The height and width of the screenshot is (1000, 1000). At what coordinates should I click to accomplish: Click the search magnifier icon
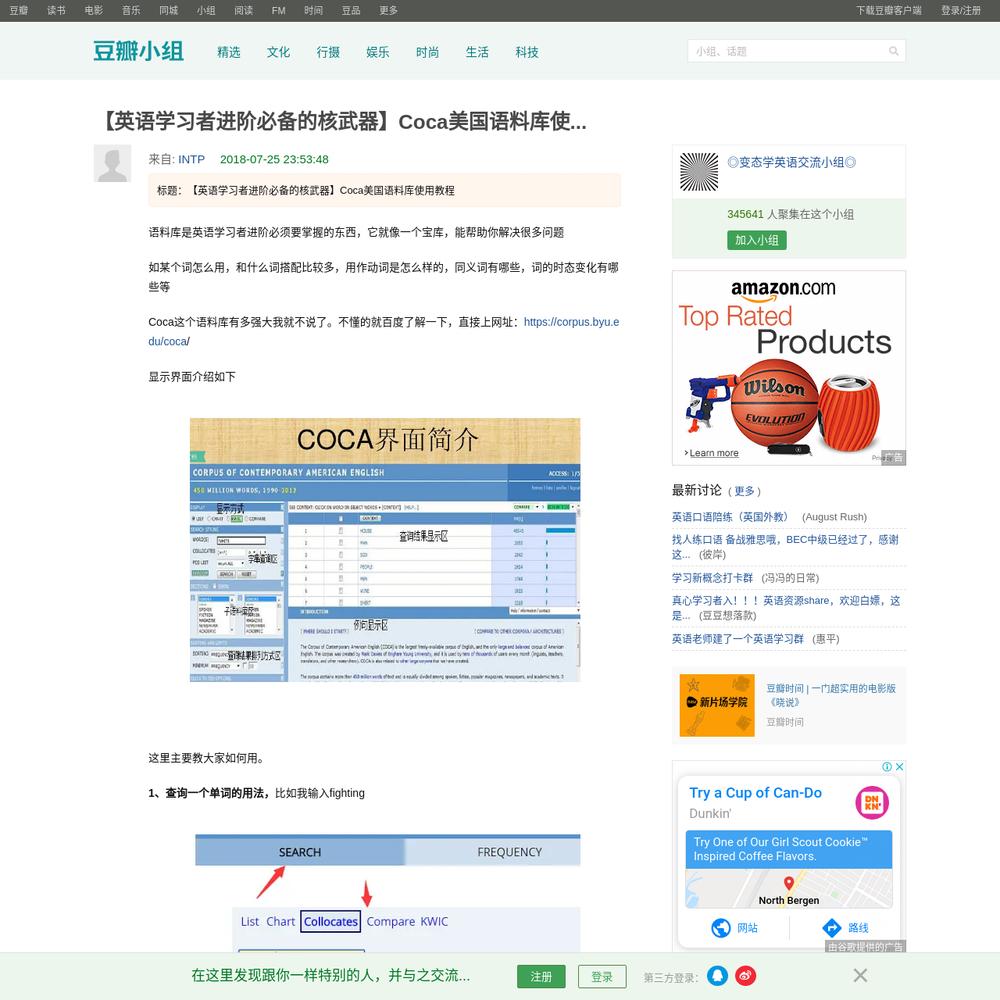click(893, 51)
